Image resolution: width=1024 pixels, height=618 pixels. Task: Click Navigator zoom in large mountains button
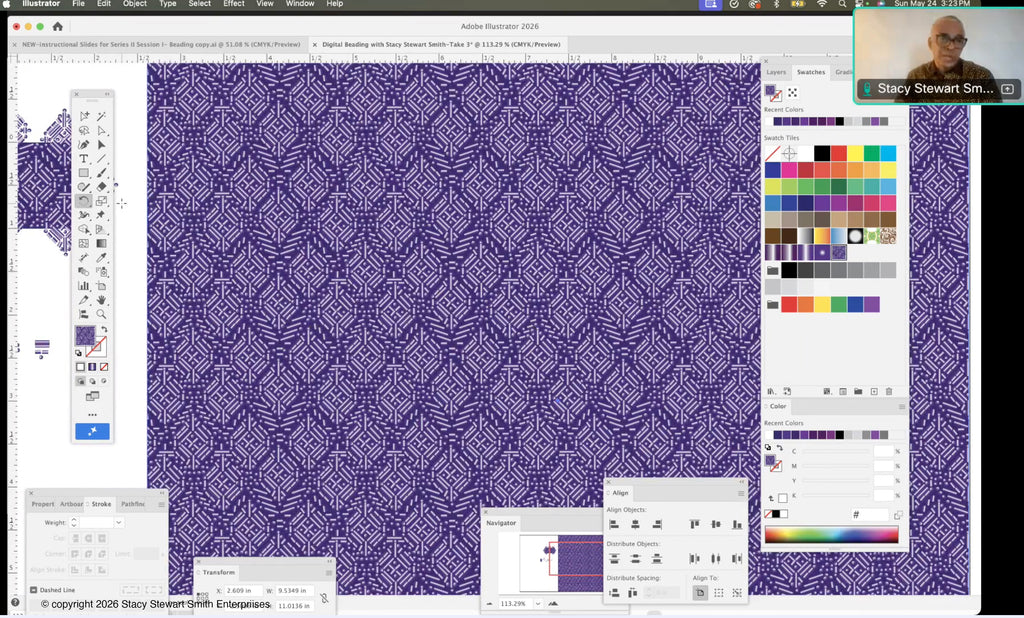pos(553,604)
